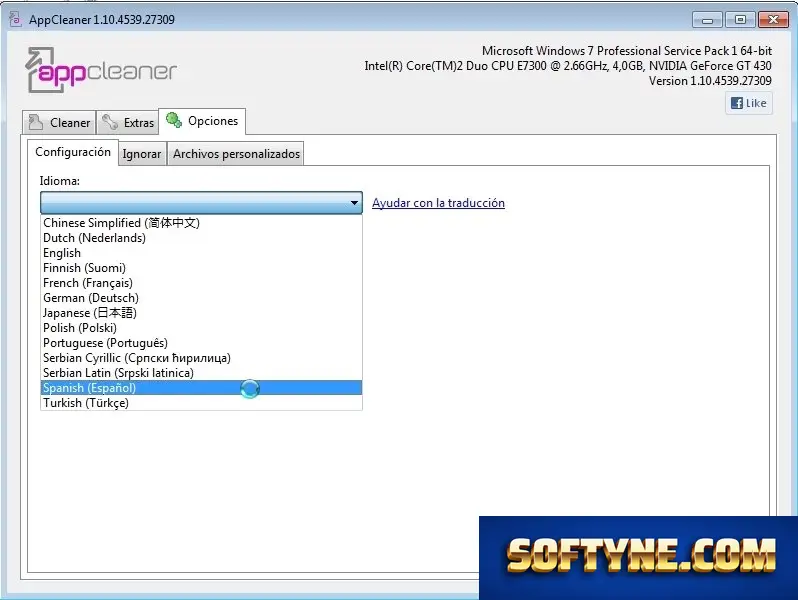Go to the Cleaner tab
The width and height of the screenshot is (798, 600).
(x=59, y=123)
